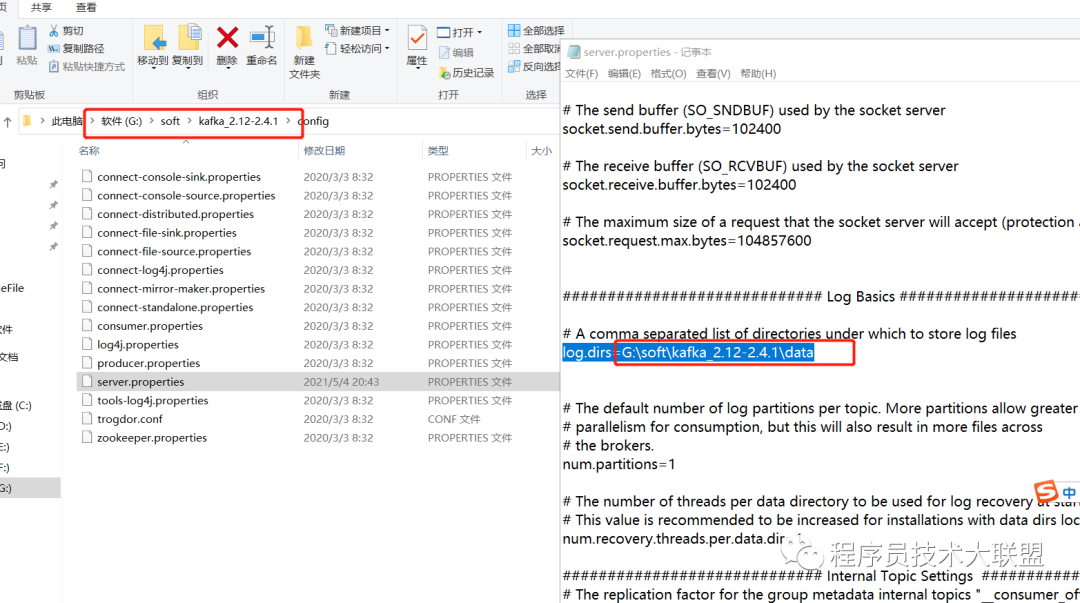Click the file icon of server.properties
1080x603 pixels.
point(87,380)
